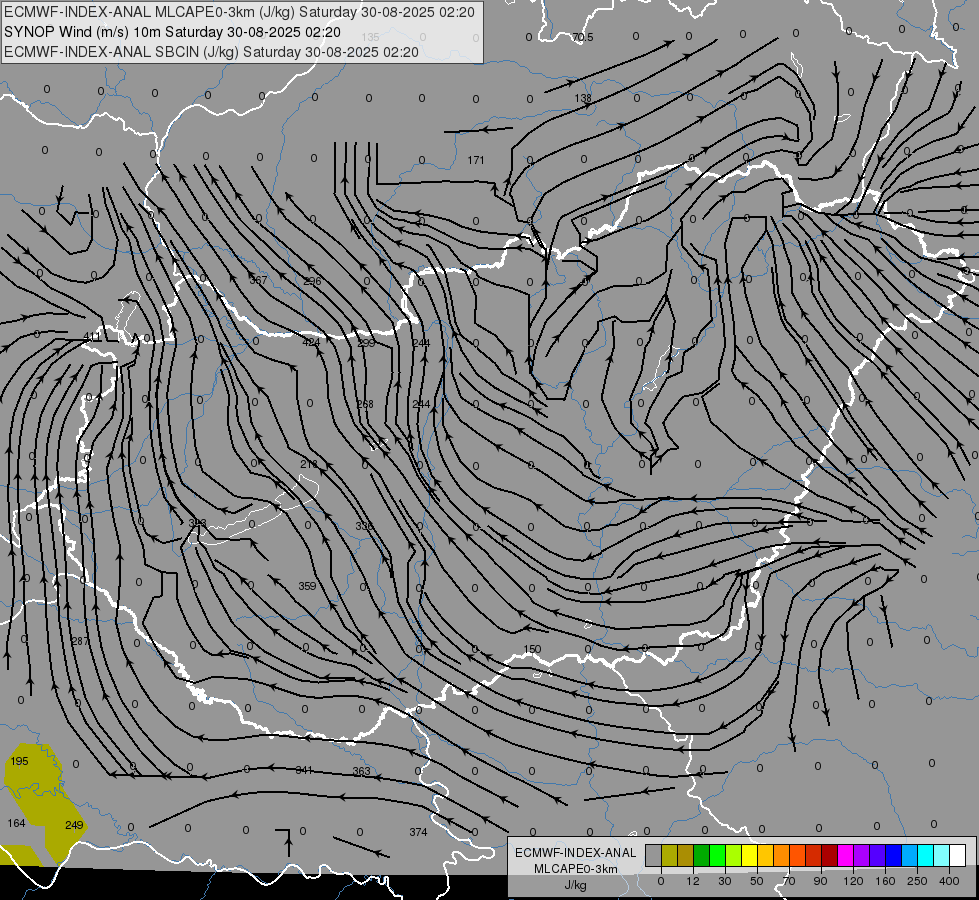
Task: Click the map value 287
Action: click(x=80, y=641)
